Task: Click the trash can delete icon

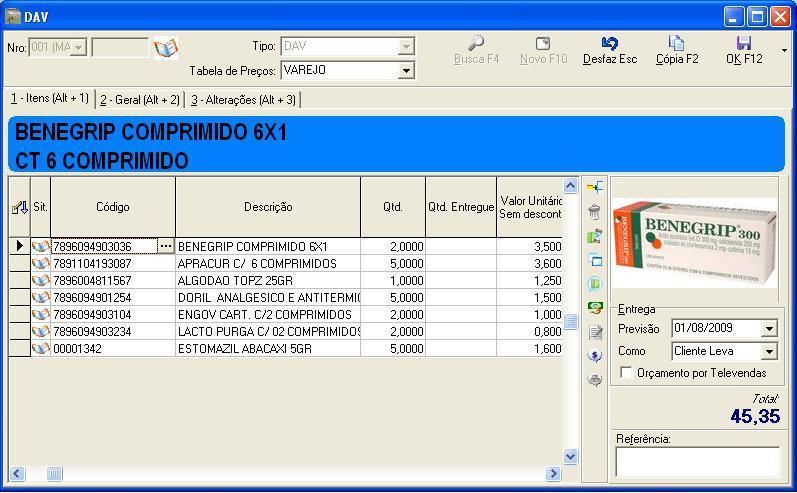Action: [594, 211]
